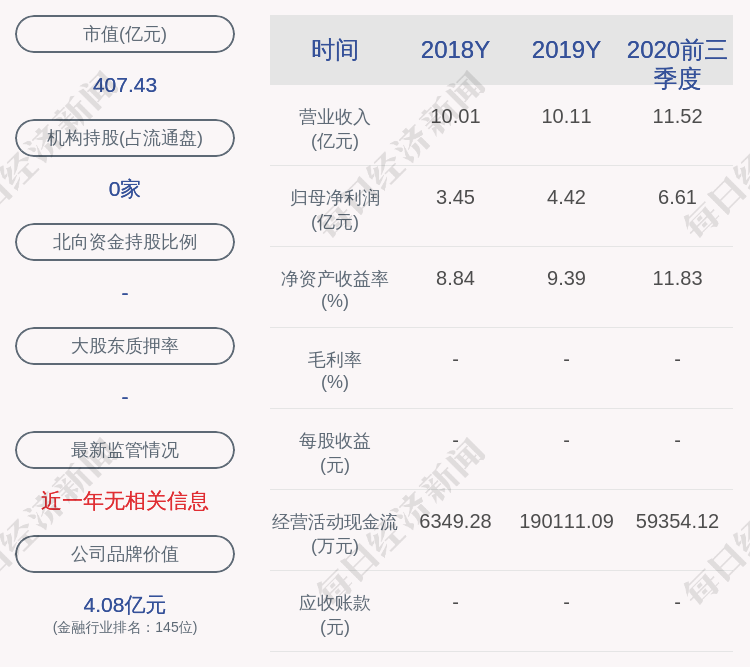The width and height of the screenshot is (750, 667).
Task: Select the 经营活动现金流(万元) row label
Action: [x=335, y=534]
